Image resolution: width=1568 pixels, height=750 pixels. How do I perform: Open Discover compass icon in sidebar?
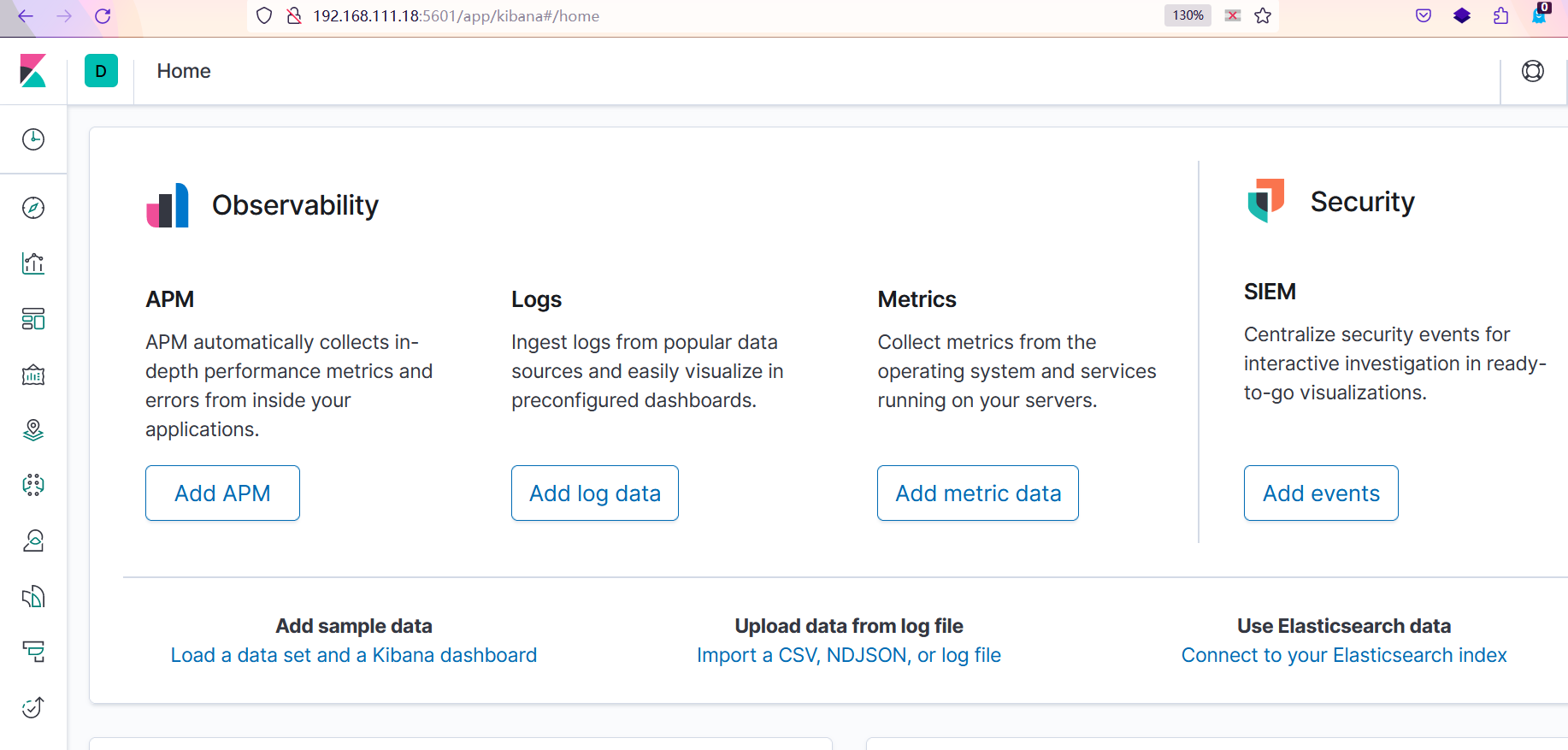(x=33, y=208)
